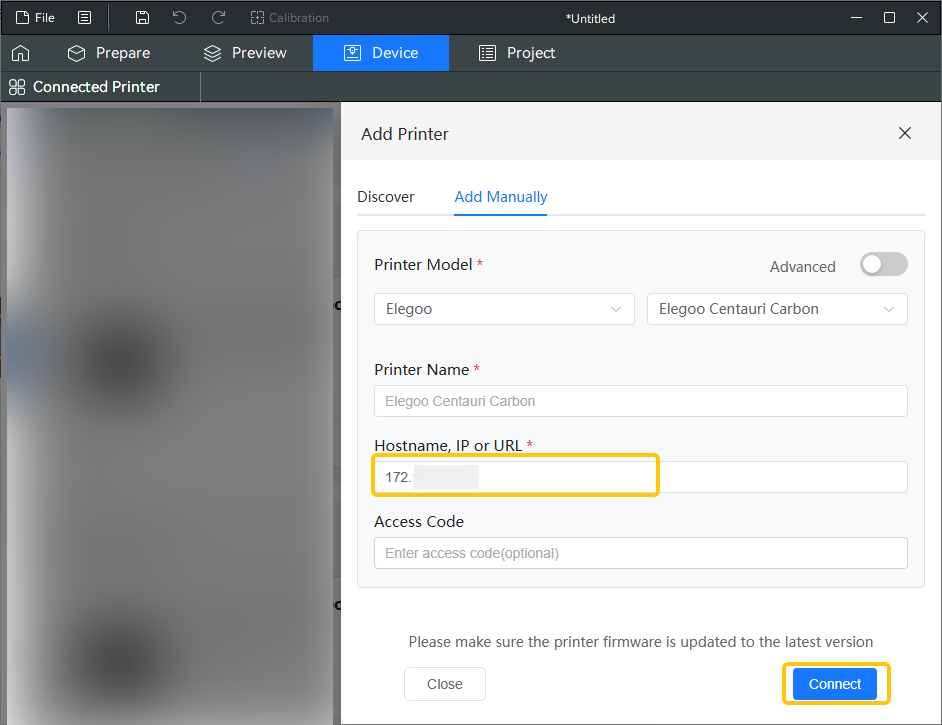Open the Project tab
The width and height of the screenshot is (942, 725).
[x=517, y=53]
